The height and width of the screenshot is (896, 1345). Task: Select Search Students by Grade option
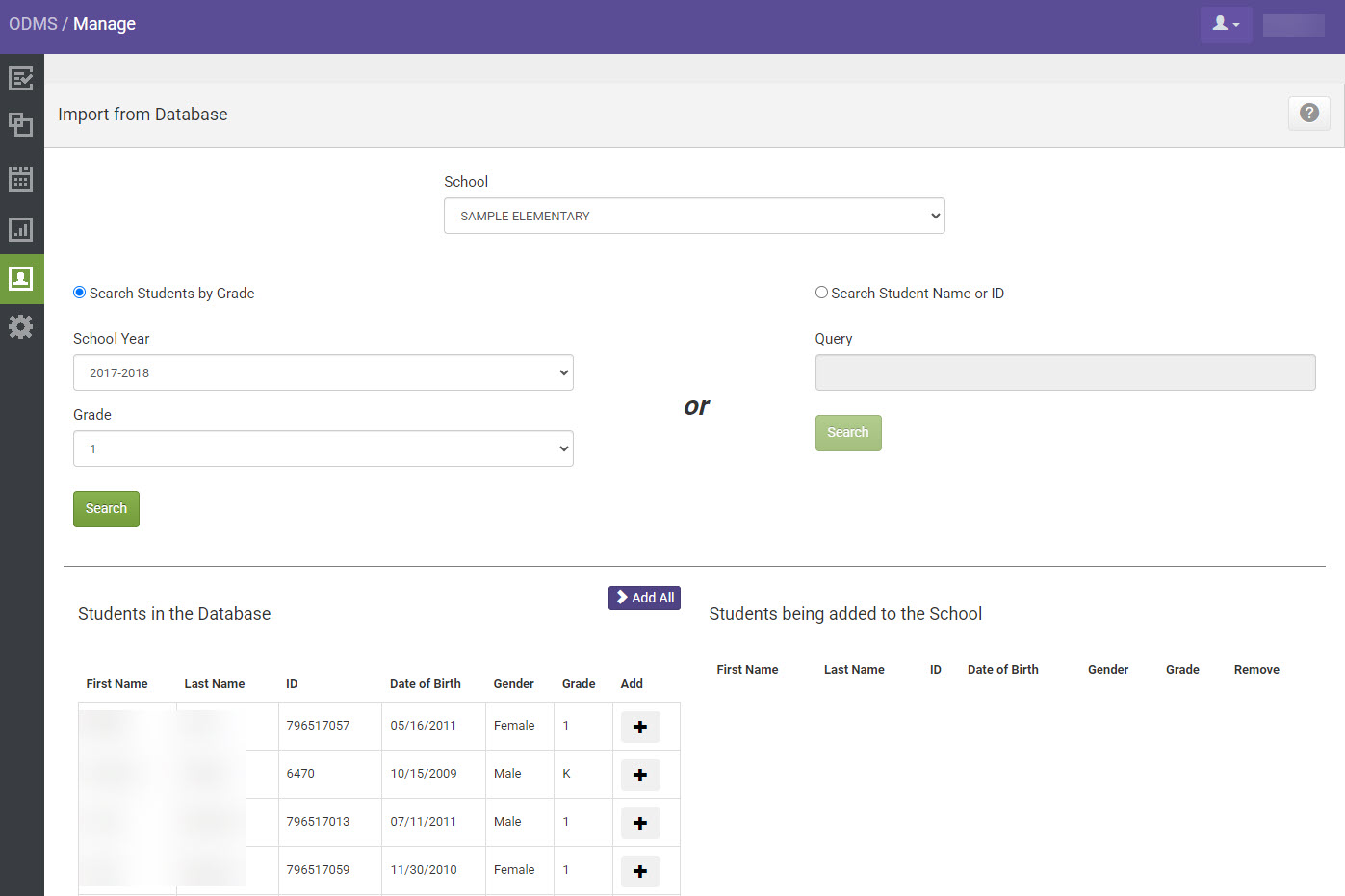click(79, 293)
